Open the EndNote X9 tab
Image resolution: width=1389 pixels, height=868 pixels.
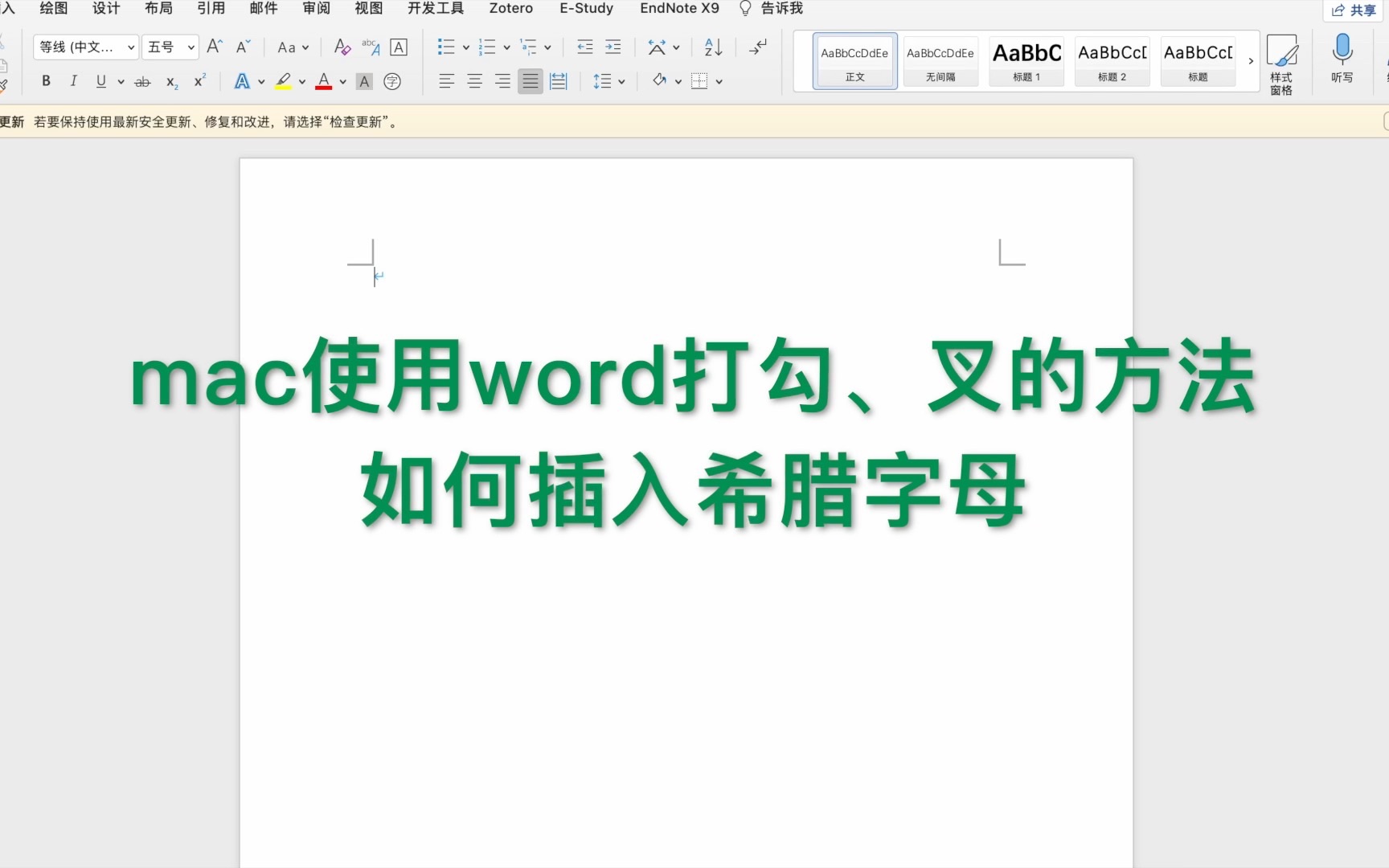679,8
